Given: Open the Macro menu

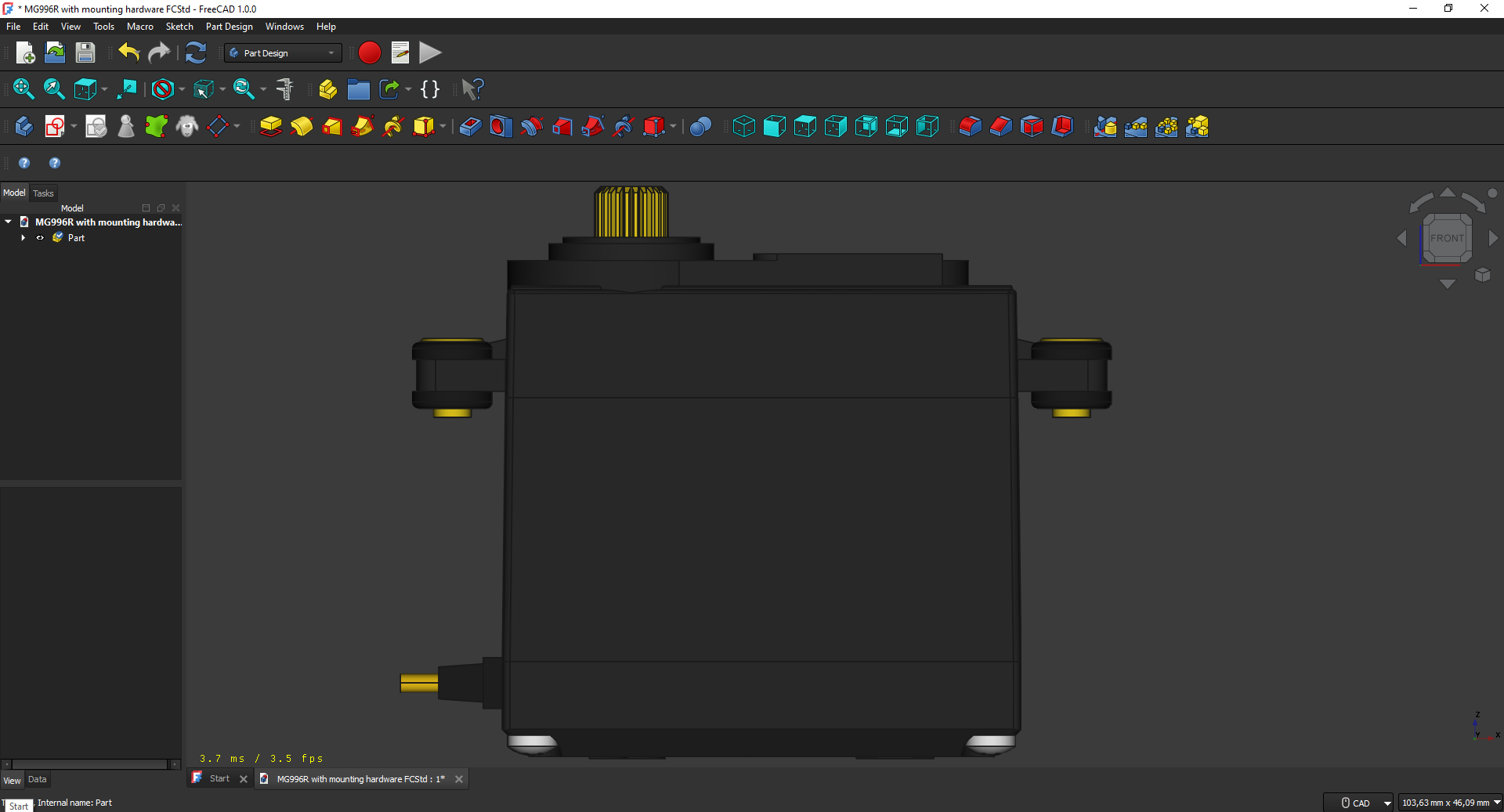Looking at the screenshot, I should coord(139,27).
